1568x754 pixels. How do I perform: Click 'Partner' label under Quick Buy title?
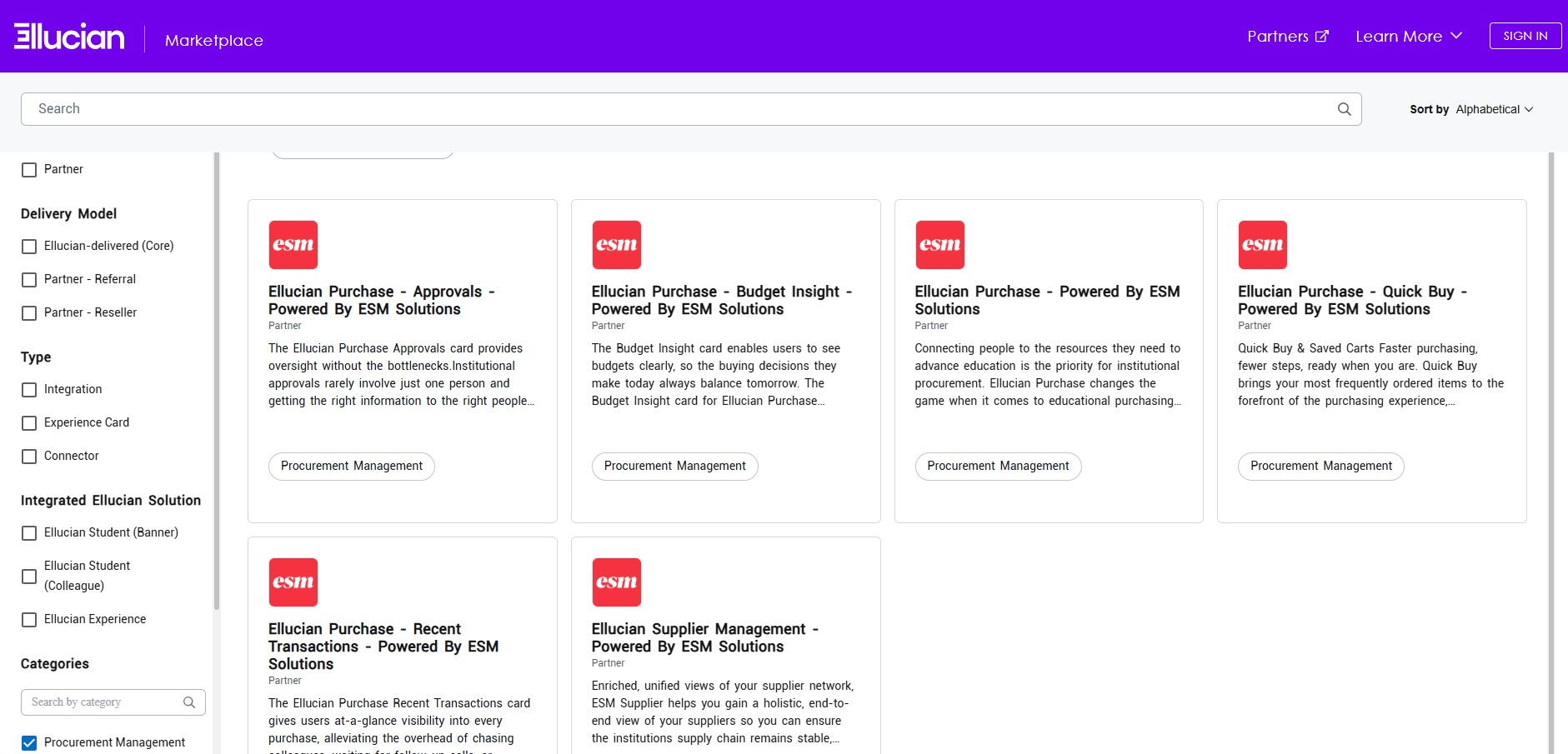1255,326
